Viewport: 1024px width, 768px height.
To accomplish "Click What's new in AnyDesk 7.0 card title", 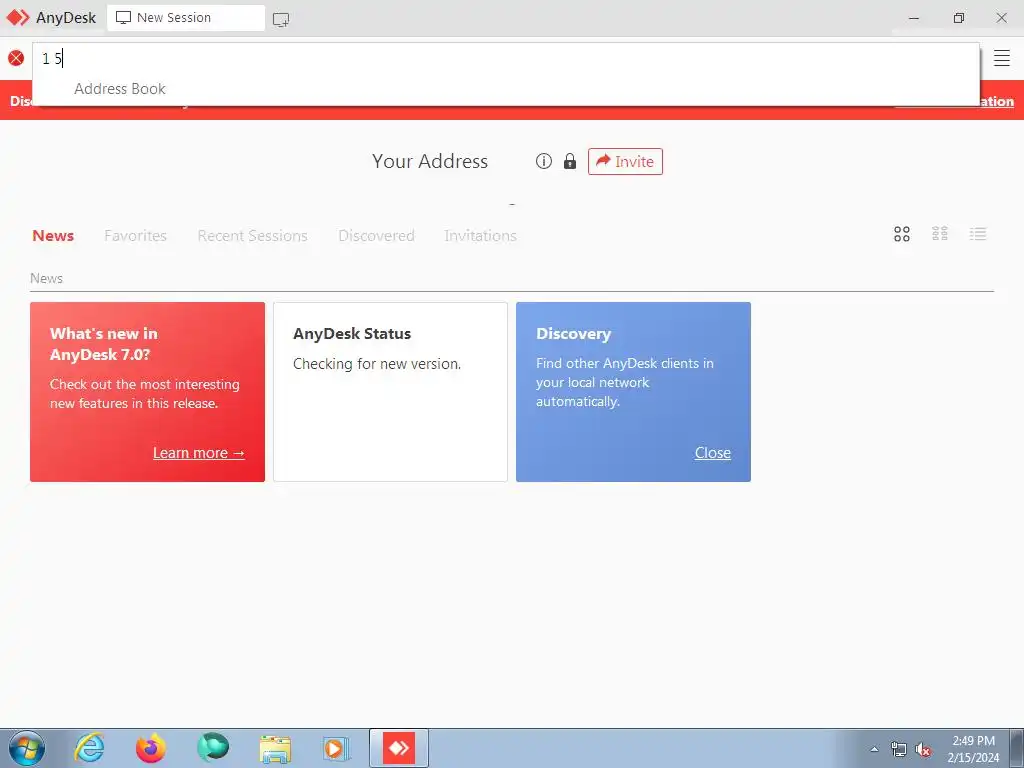I will (x=103, y=344).
